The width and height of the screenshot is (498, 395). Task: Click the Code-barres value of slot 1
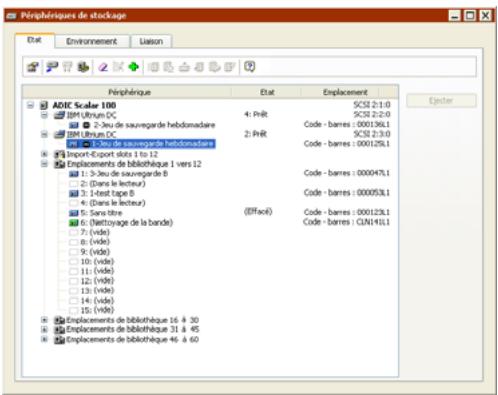coord(347,173)
